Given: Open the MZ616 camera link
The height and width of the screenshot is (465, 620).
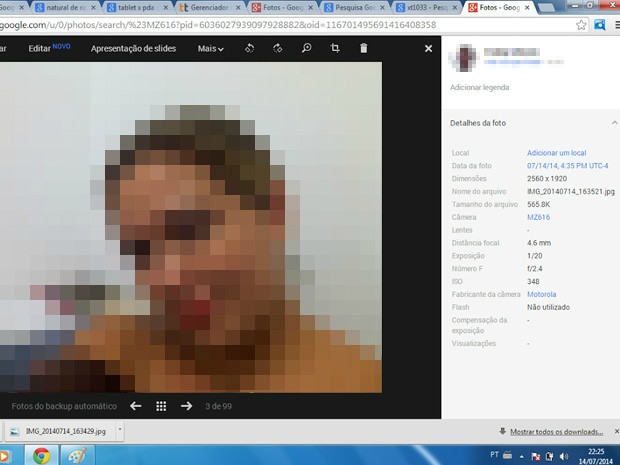Looking at the screenshot, I should pos(538,217).
